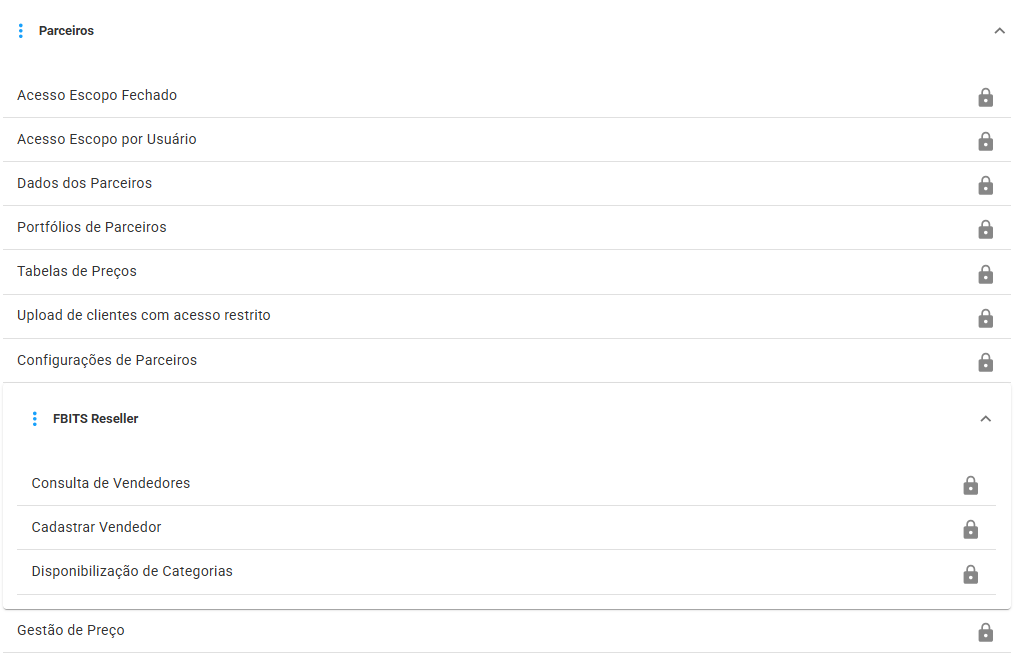Toggle lock on Disponibilização de Categorias

pyautogui.click(x=970, y=574)
